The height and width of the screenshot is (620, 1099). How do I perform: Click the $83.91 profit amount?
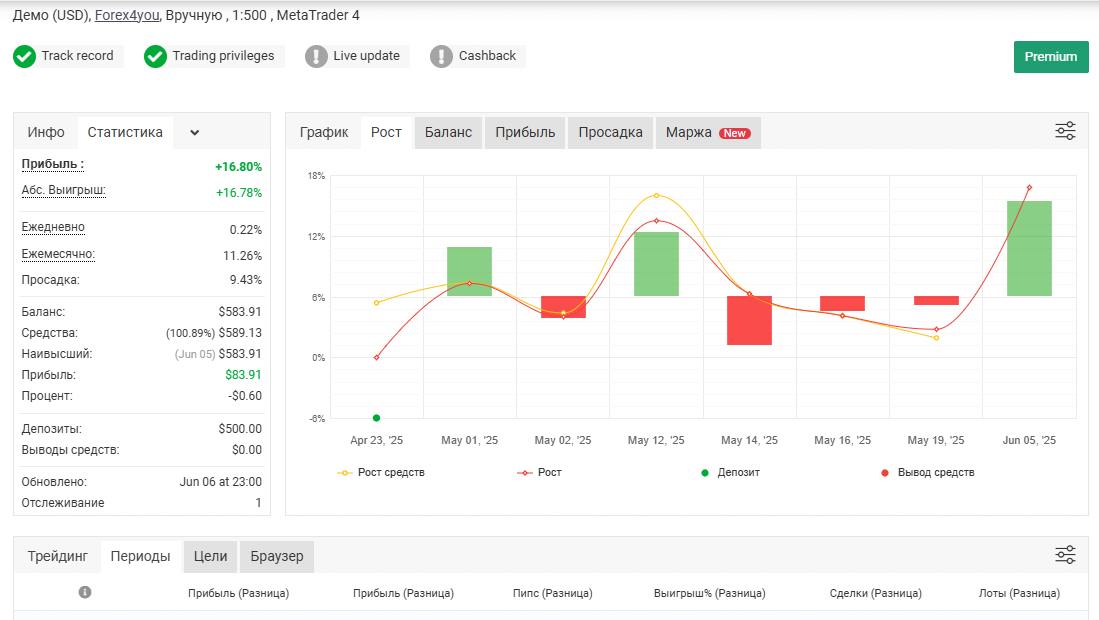coord(243,375)
